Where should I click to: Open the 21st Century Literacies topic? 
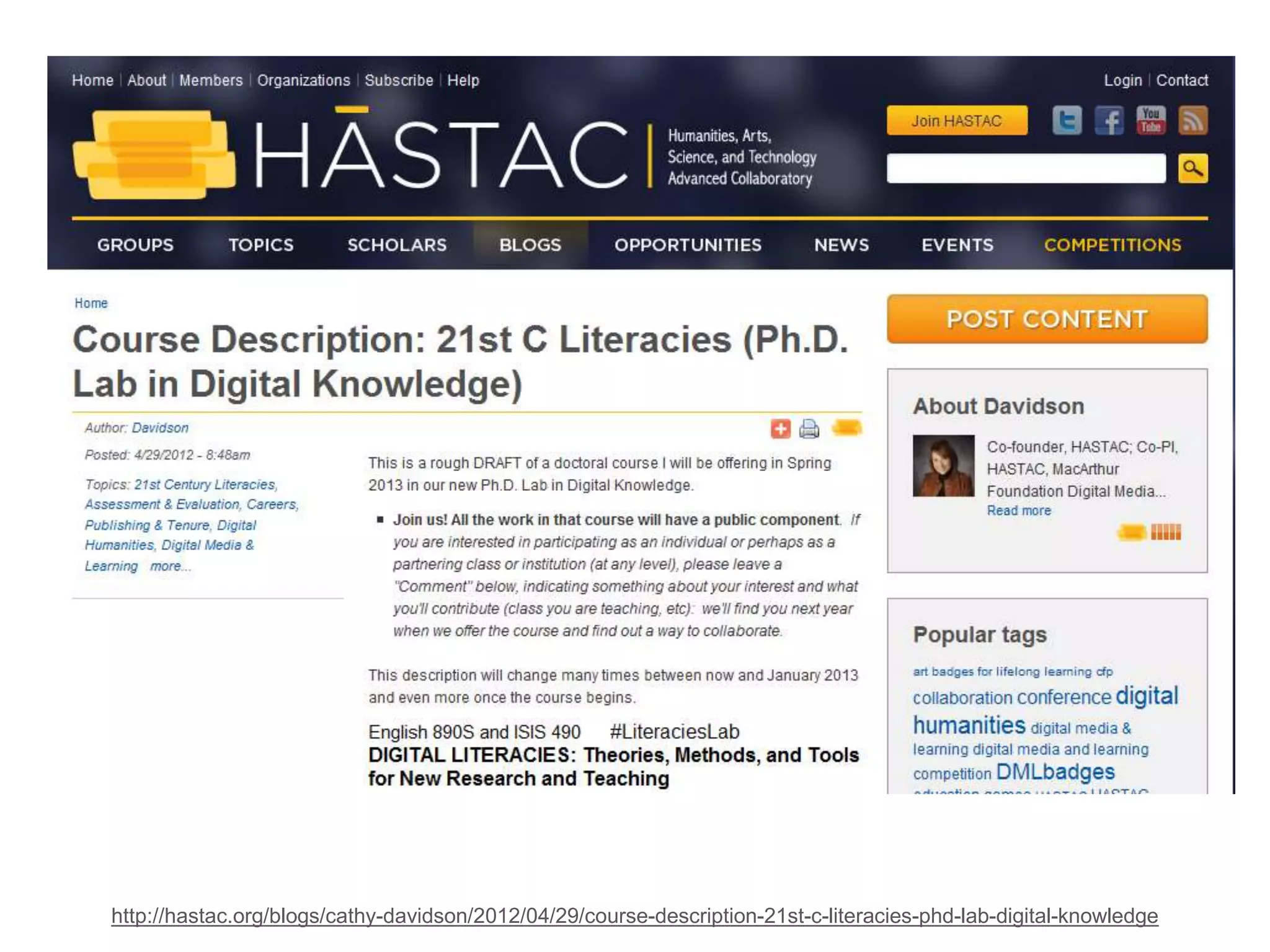click(x=205, y=484)
